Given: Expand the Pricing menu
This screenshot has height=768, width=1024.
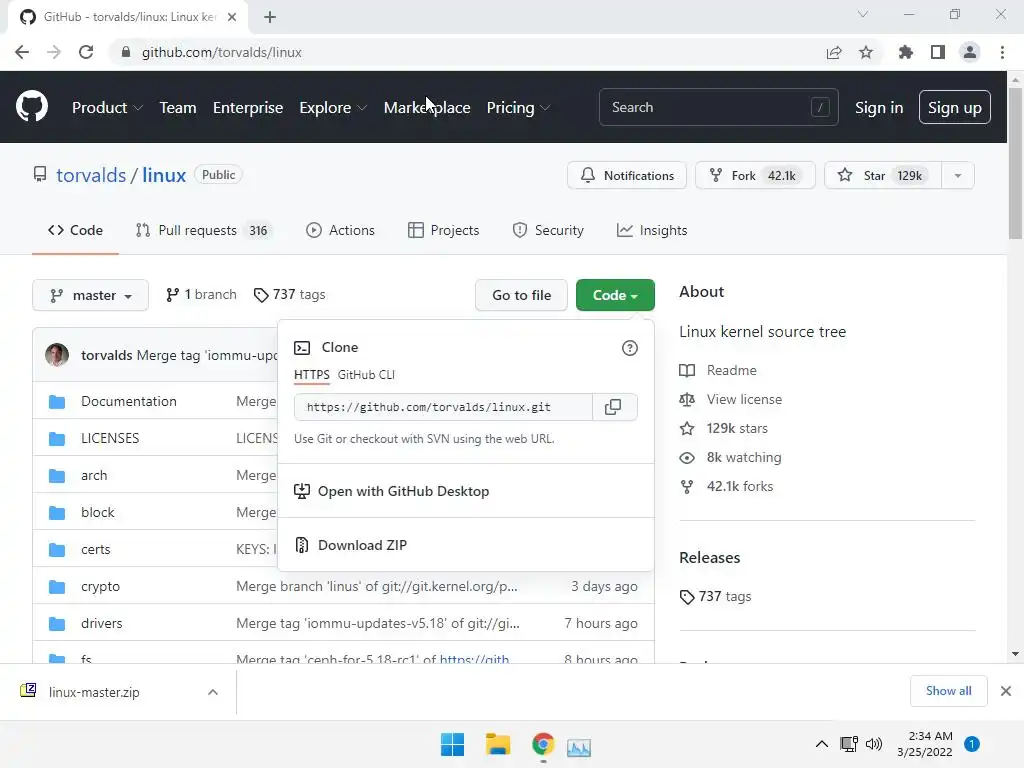Looking at the screenshot, I should click(x=518, y=108).
